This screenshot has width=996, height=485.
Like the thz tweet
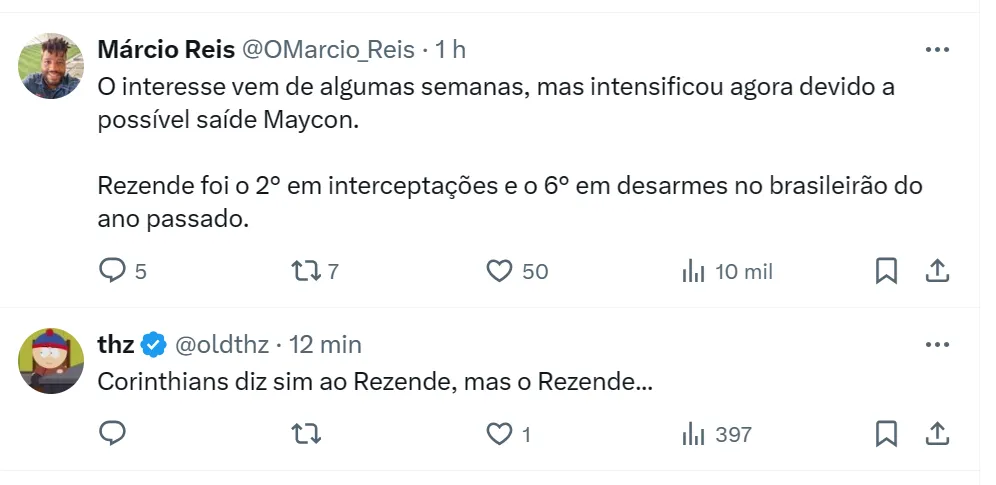pyautogui.click(x=499, y=433)
